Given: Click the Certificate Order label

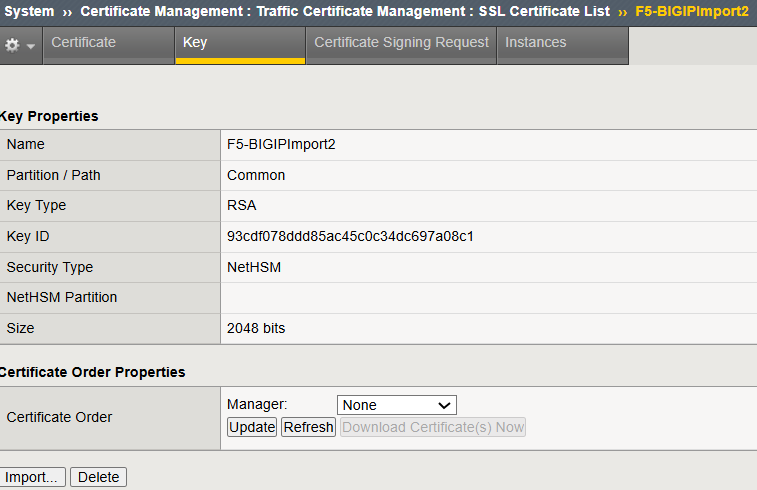Looking at the screenshot, I should coord(59,417).
